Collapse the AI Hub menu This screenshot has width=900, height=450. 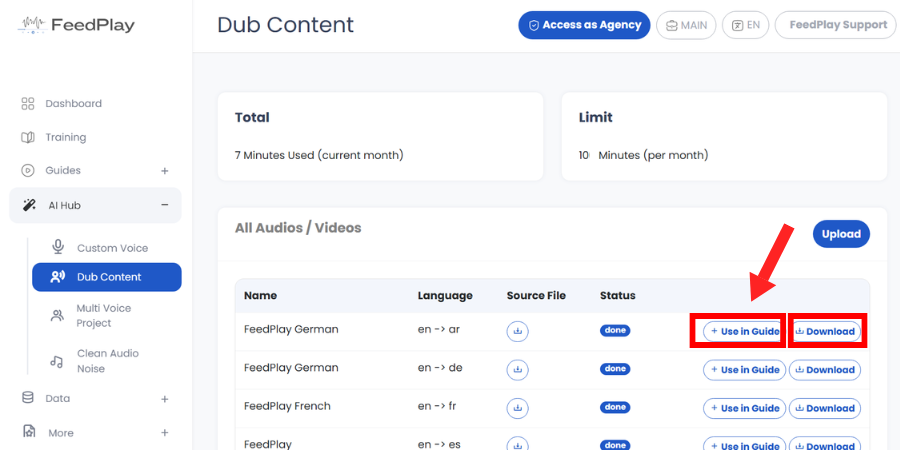(x=165, y=205)
